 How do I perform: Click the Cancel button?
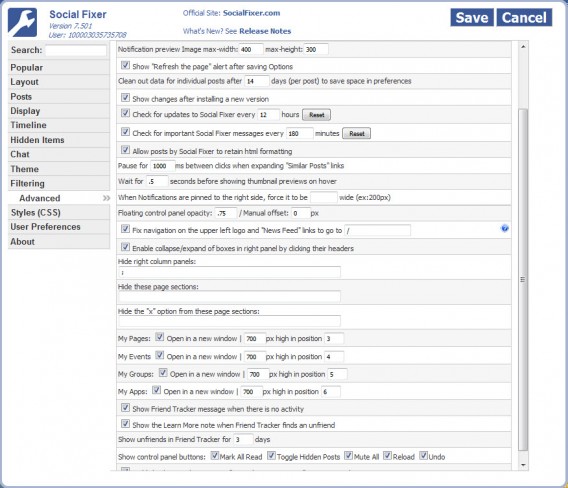click(x=524, y=17)
